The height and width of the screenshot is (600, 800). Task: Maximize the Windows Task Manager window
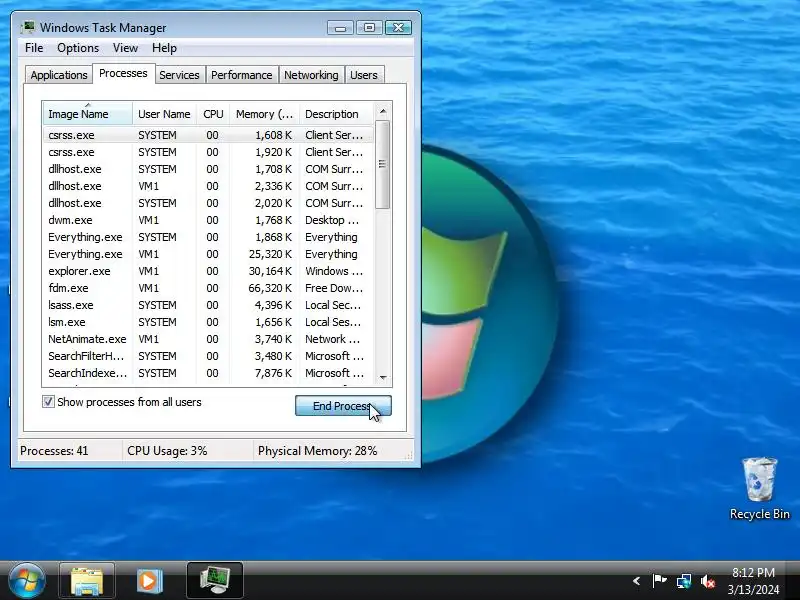click(369, 28)
